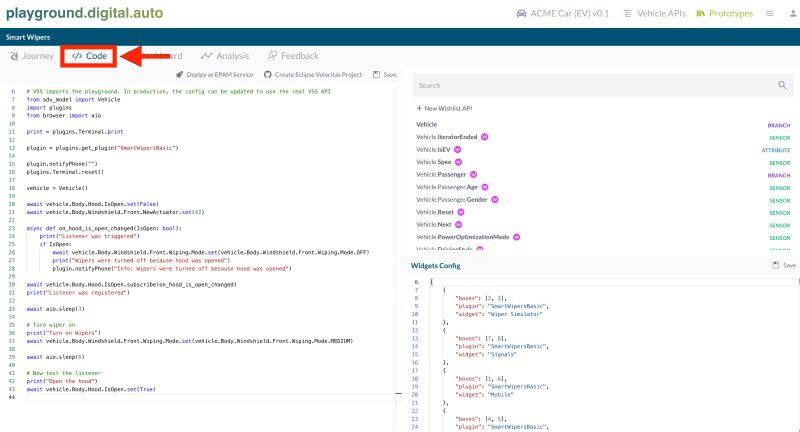Image resolution: width=800 pixels, height=432 pixels.
Task: Click the code Save disk icon
Action: pyautogui.click(x=377, y=74)
